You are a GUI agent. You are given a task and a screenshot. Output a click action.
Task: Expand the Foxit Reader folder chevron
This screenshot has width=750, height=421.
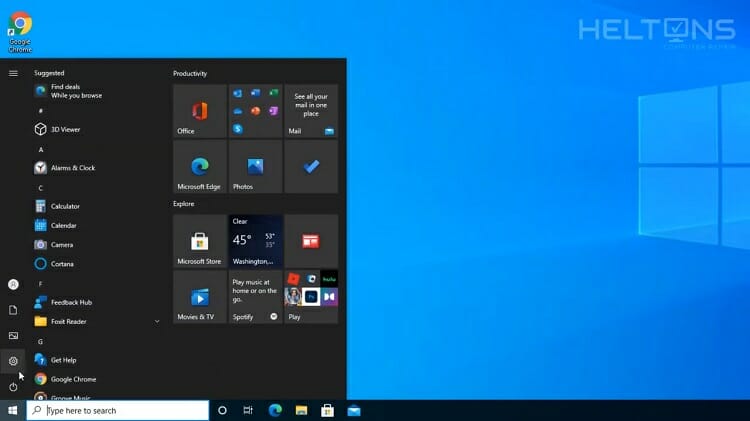(x=157, y=321)
